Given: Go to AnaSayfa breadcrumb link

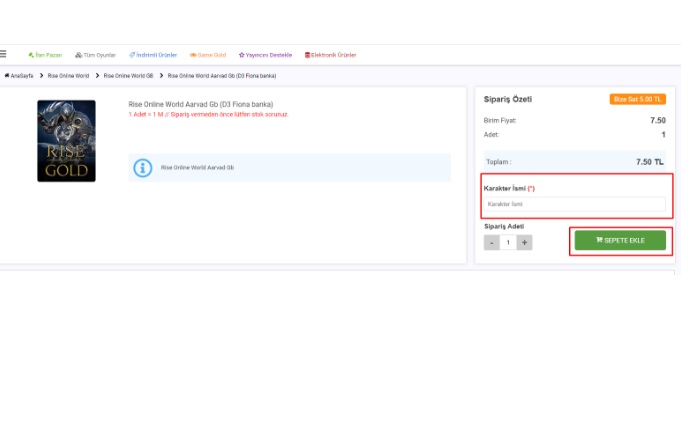Looking at the screenshot, I should click(x=19, y=75).
